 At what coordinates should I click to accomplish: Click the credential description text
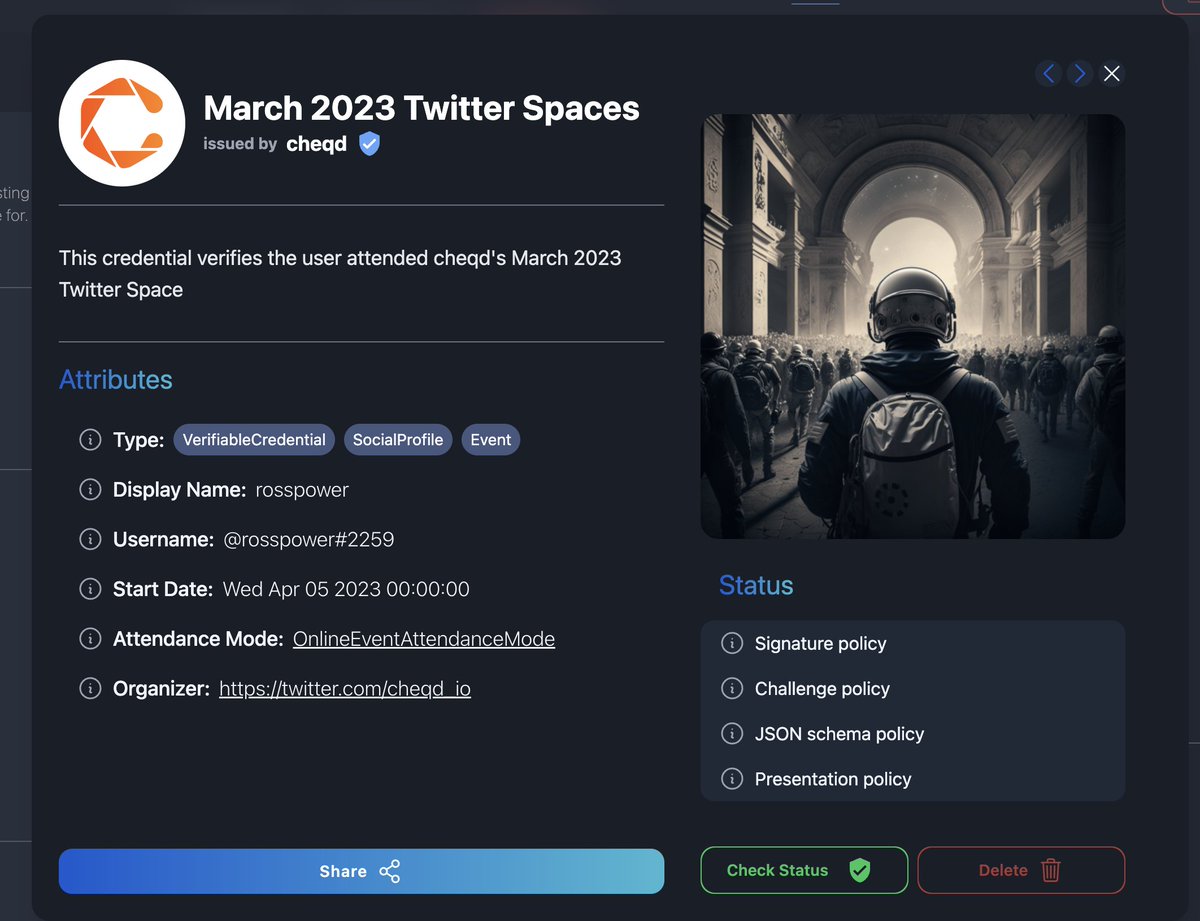tap(340, 274)
